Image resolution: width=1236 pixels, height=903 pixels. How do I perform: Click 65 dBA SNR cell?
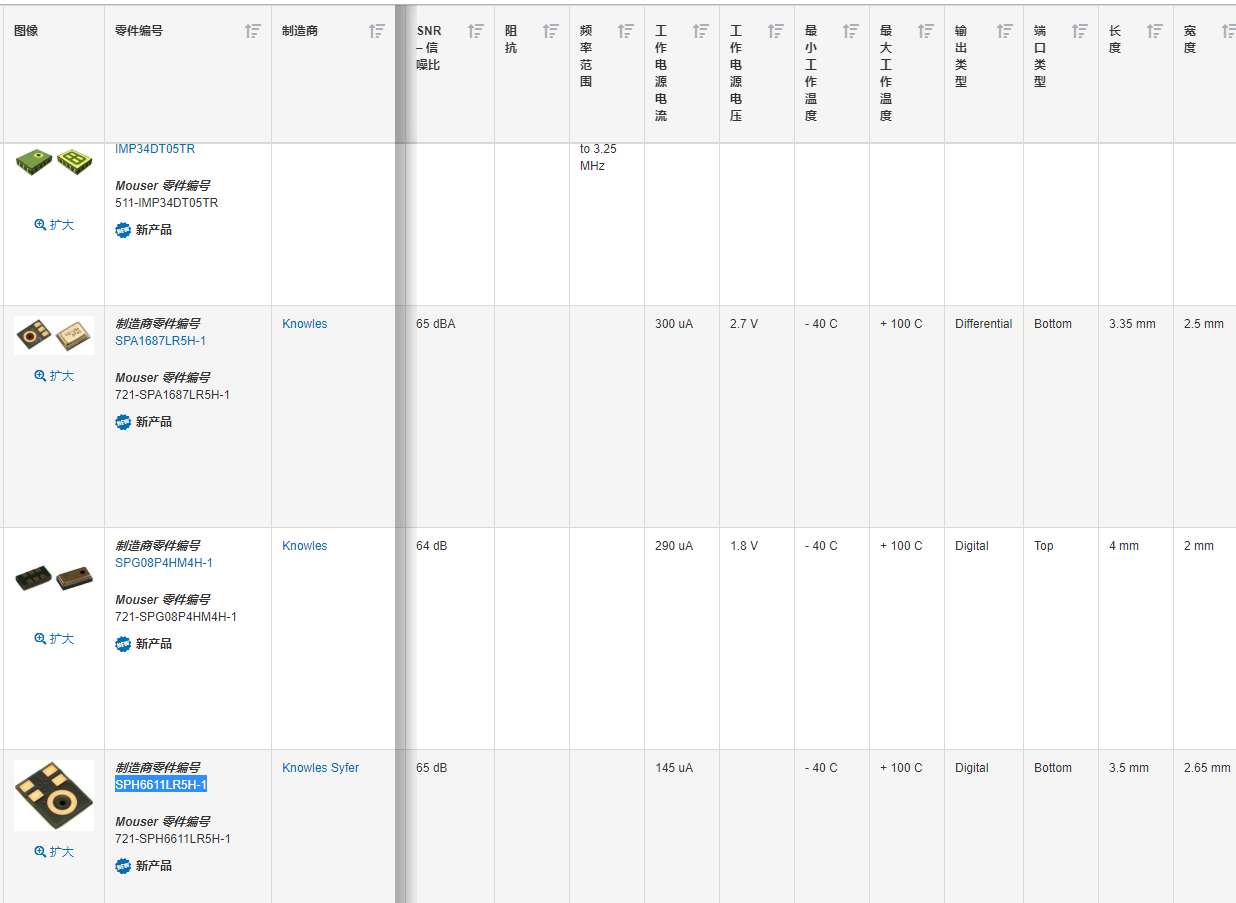[x=436, y=324]
